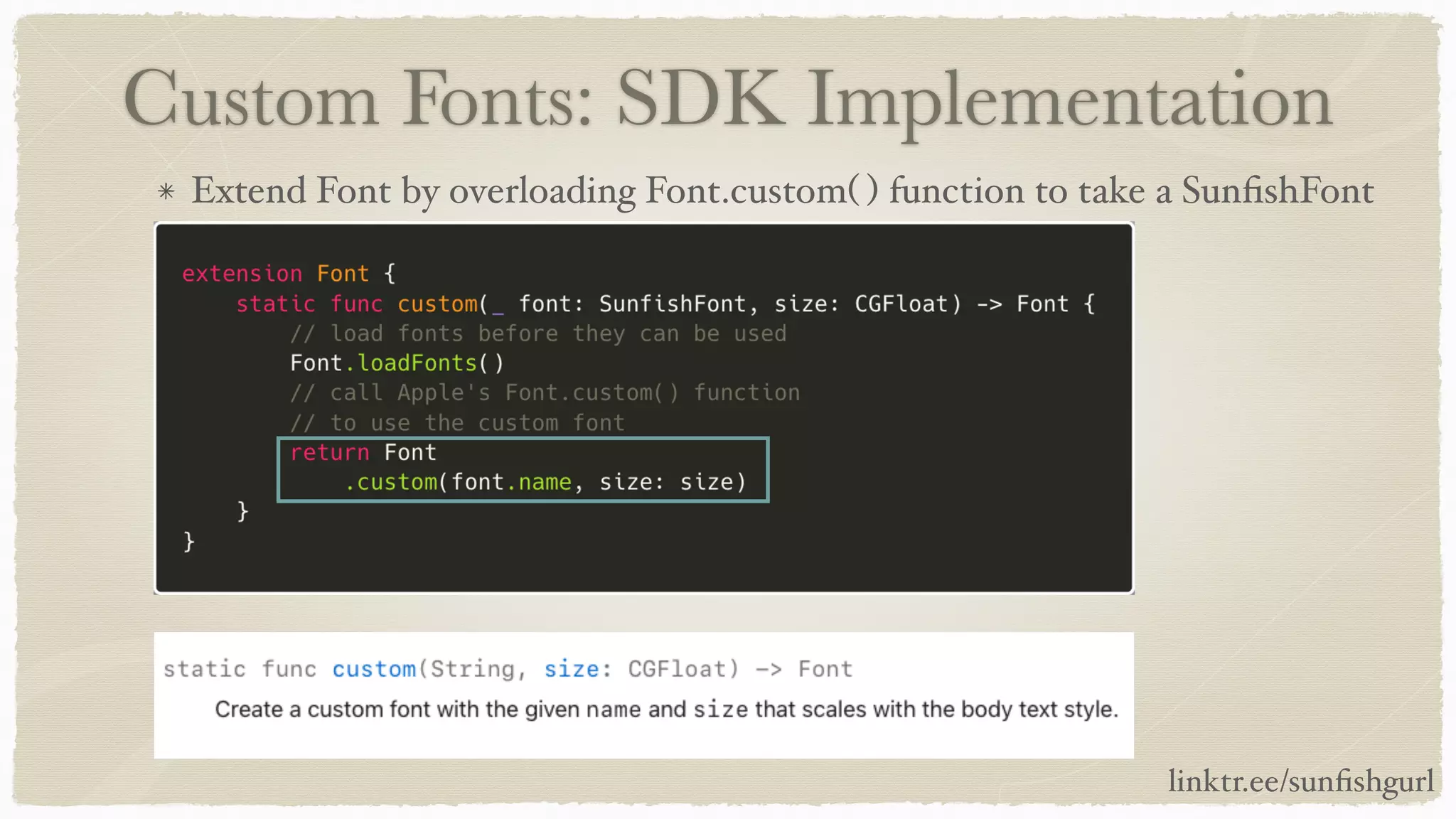Click the documentation signature 'static func custom(String, size: CGFloat) -> Font'
This screenshot has width=1456, height=819.
coord(508,669)
